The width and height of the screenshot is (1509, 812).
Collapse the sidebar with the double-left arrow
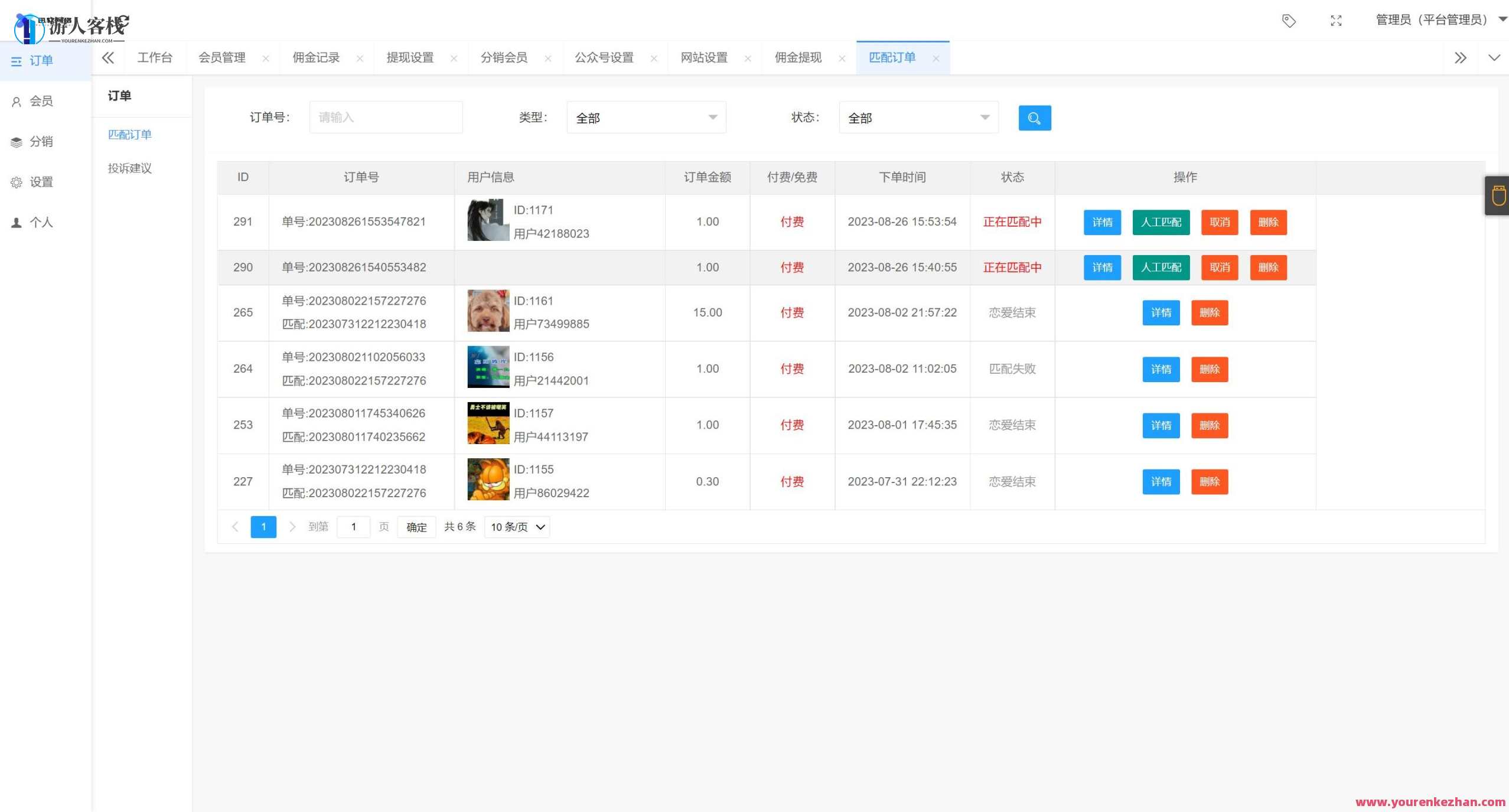point(108,57)
